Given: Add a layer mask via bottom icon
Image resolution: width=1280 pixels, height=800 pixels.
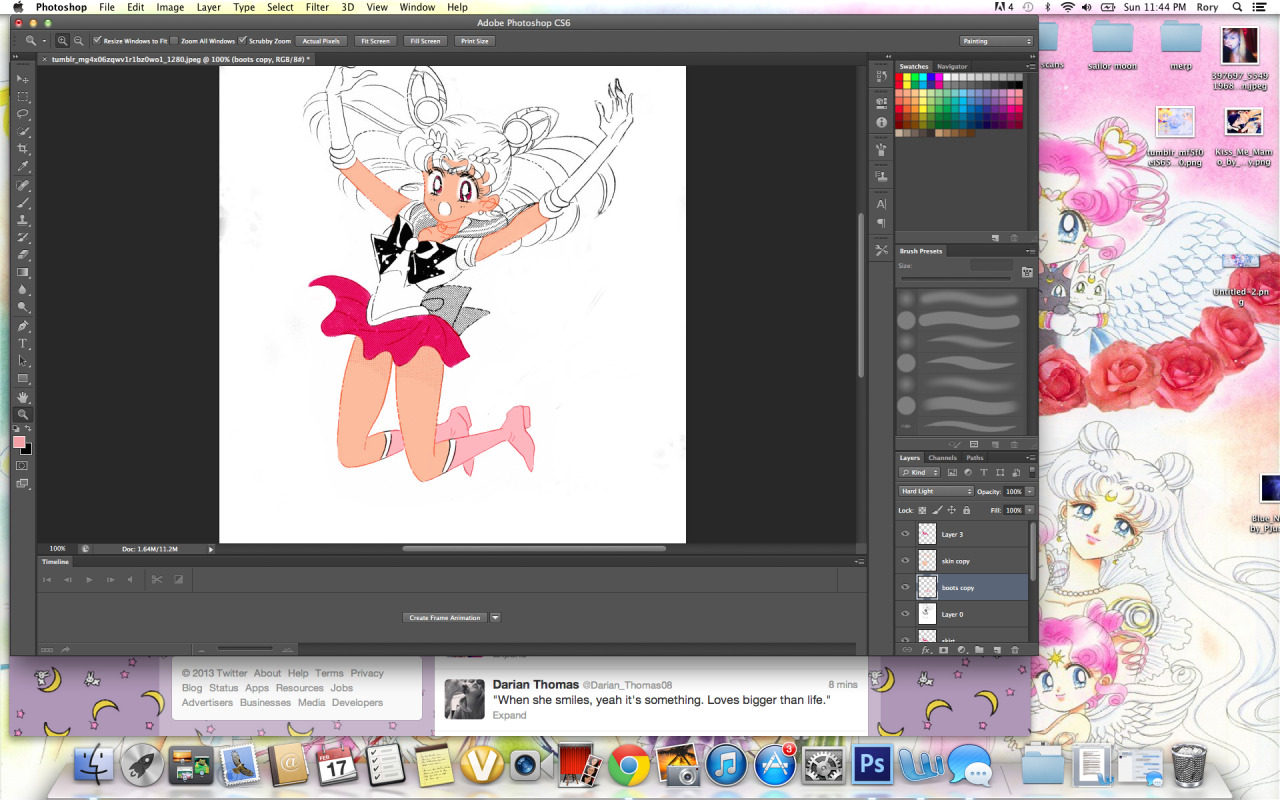Looking at the screenshot, I should pos(943,650).
